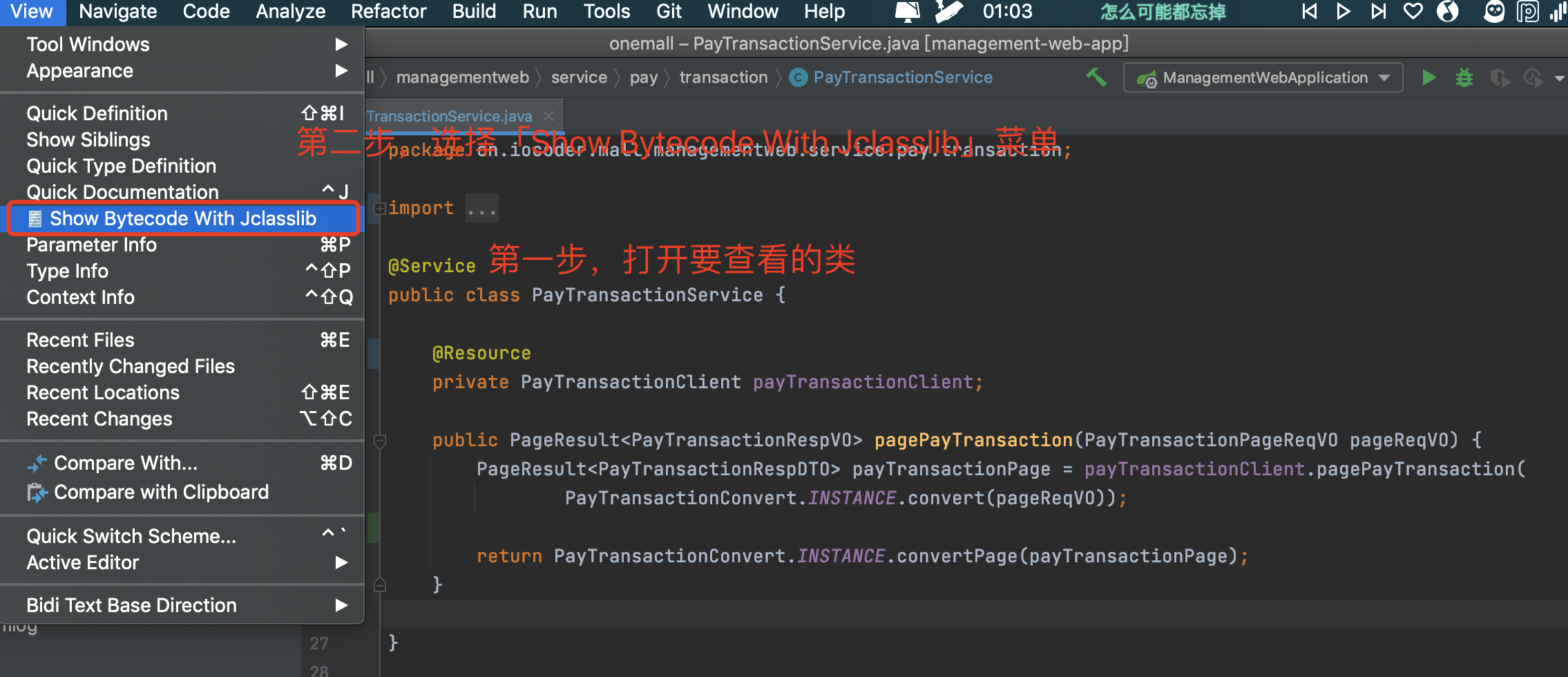Click the Run with Coverage icon

pyautogui.click(x=1499, y=78)
